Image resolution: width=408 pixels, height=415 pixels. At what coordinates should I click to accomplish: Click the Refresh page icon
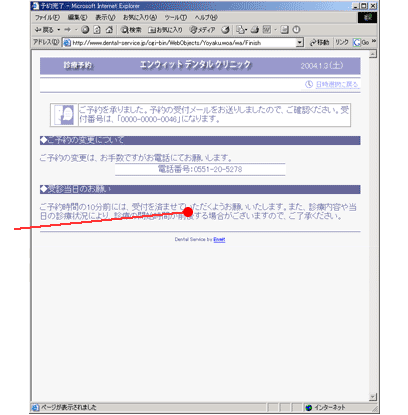pos(97,30)
